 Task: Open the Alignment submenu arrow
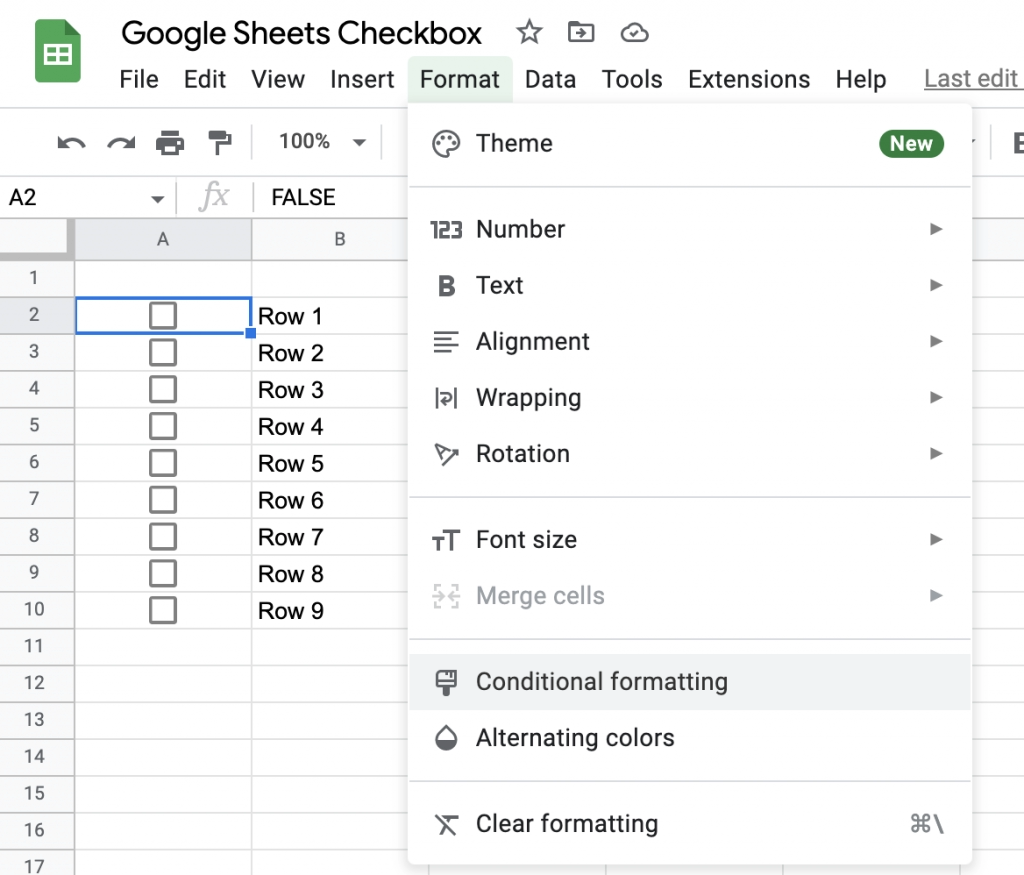[935, 341]
